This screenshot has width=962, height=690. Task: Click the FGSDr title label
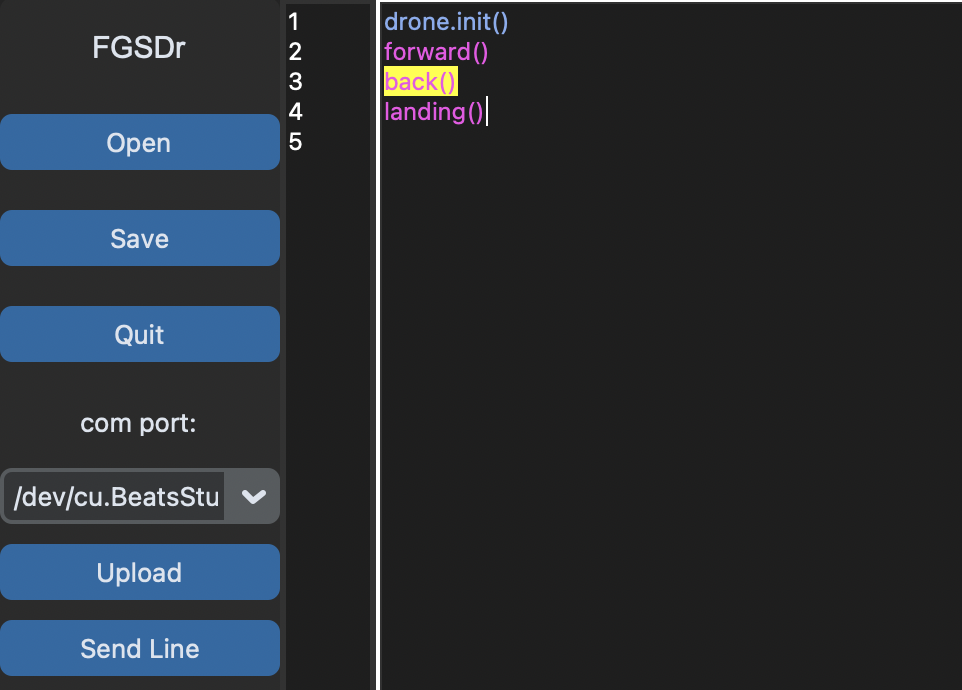pyautogui.click(x=139, y=48)
